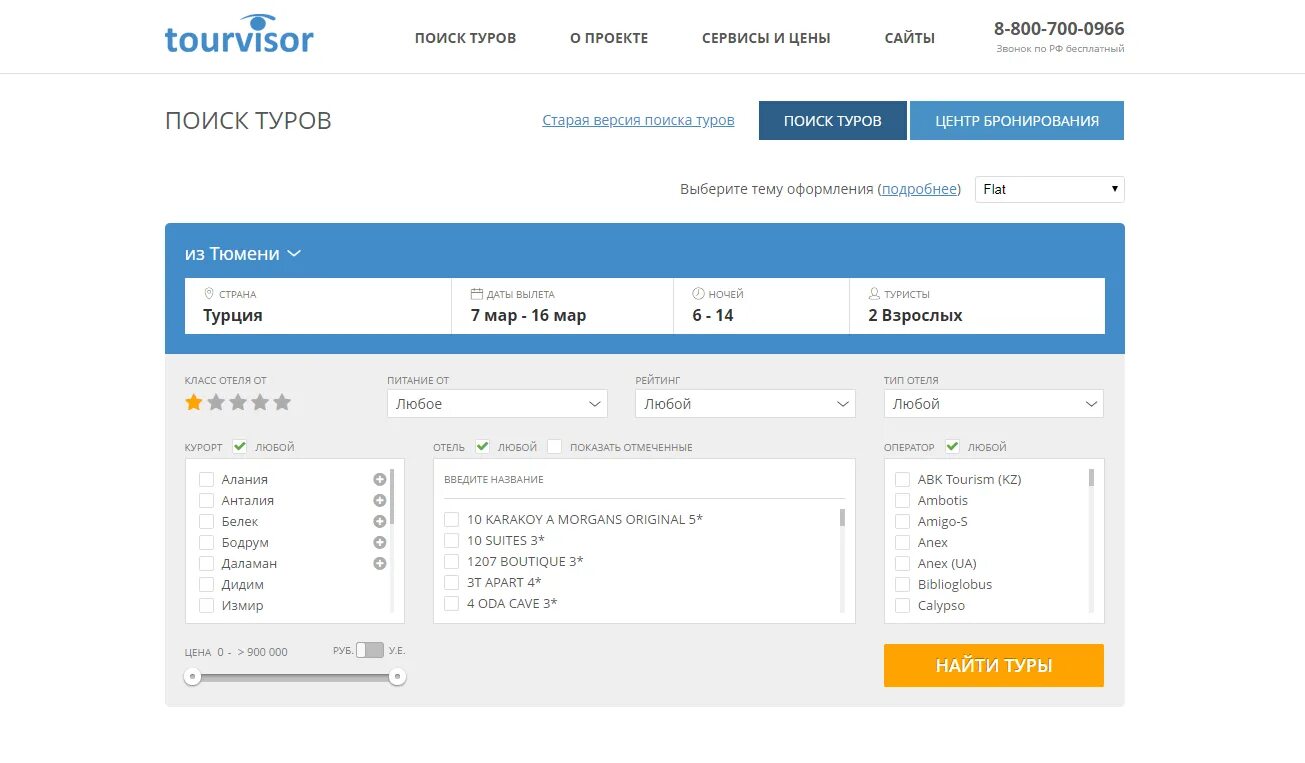
Task: Click the hotel name input field
Action: [644, 480]
